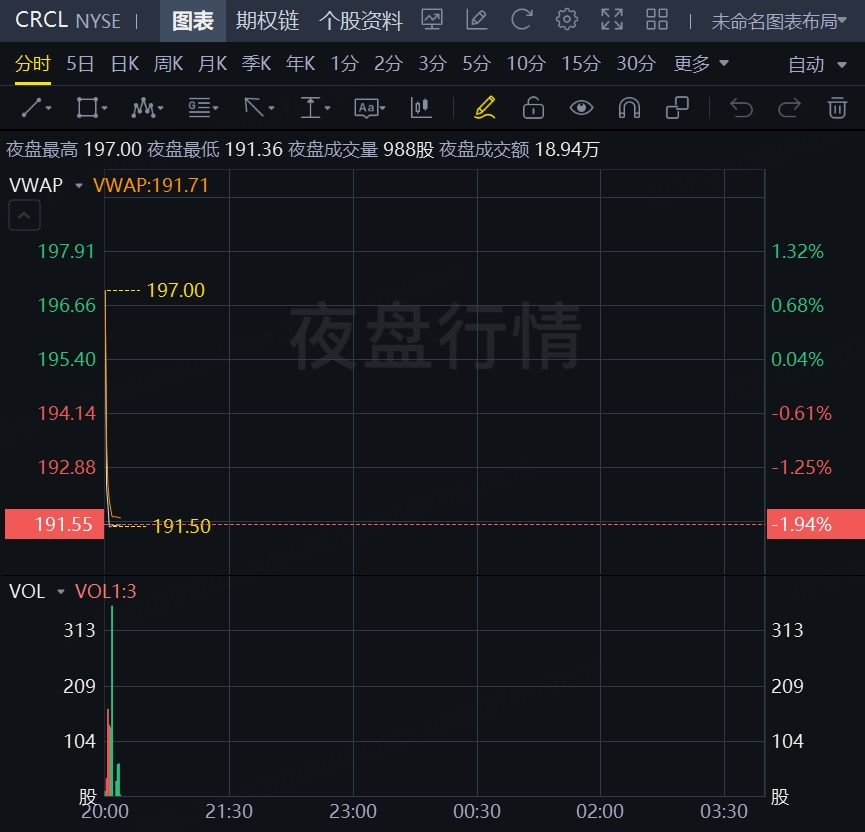Delete drawings with the trash icon

point(837,108)
